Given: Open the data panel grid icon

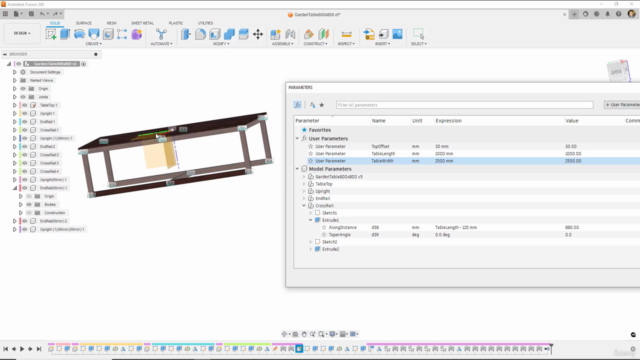Looking at the screenshot, I should coord(5,14).
